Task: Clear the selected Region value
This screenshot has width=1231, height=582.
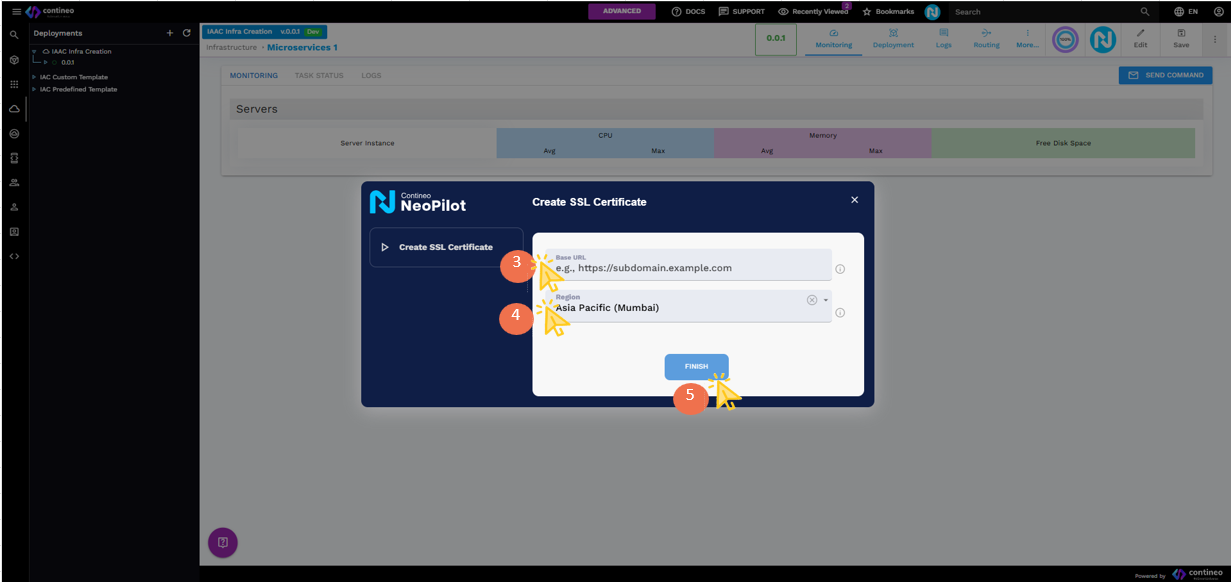Action: (812, 300)
